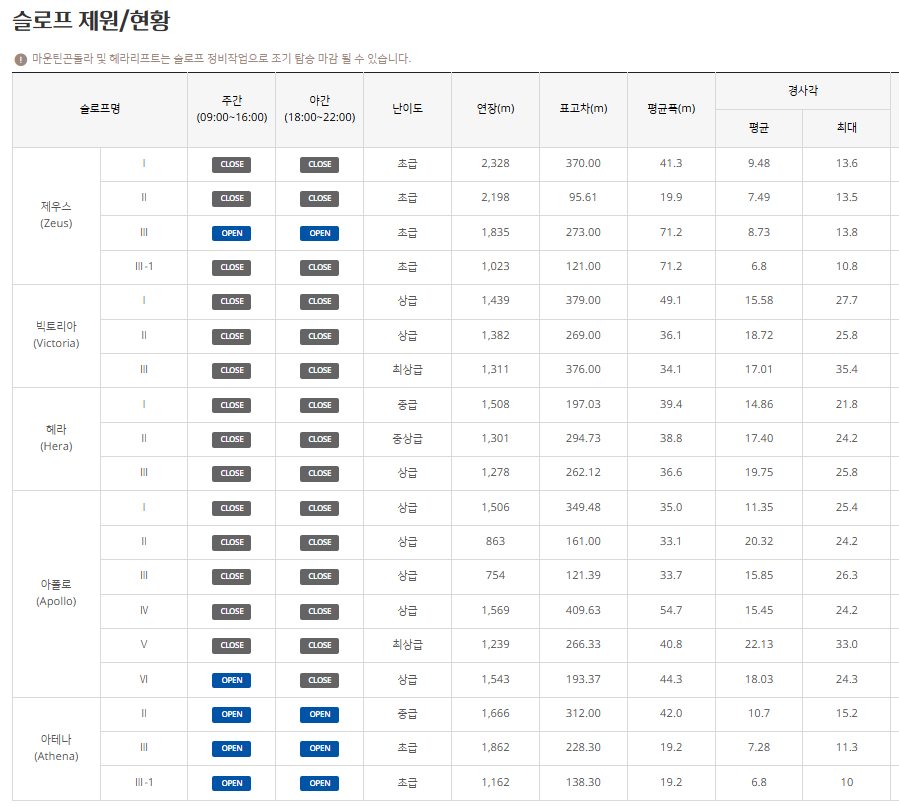
Task: Click night OPEN badge for Zeus III
Action: click(x=319, y=233)
